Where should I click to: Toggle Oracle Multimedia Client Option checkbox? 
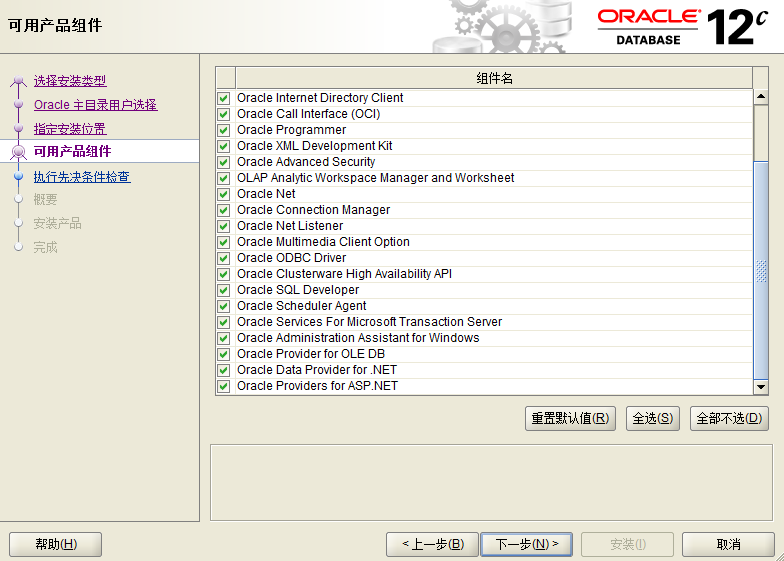pyautogui.click(x=224, y=242)
